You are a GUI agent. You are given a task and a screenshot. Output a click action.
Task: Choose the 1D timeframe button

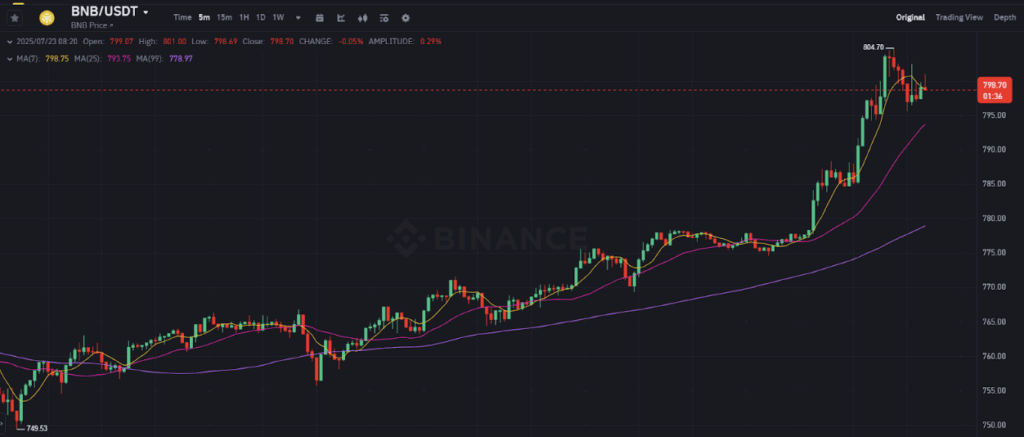point(260,18)
